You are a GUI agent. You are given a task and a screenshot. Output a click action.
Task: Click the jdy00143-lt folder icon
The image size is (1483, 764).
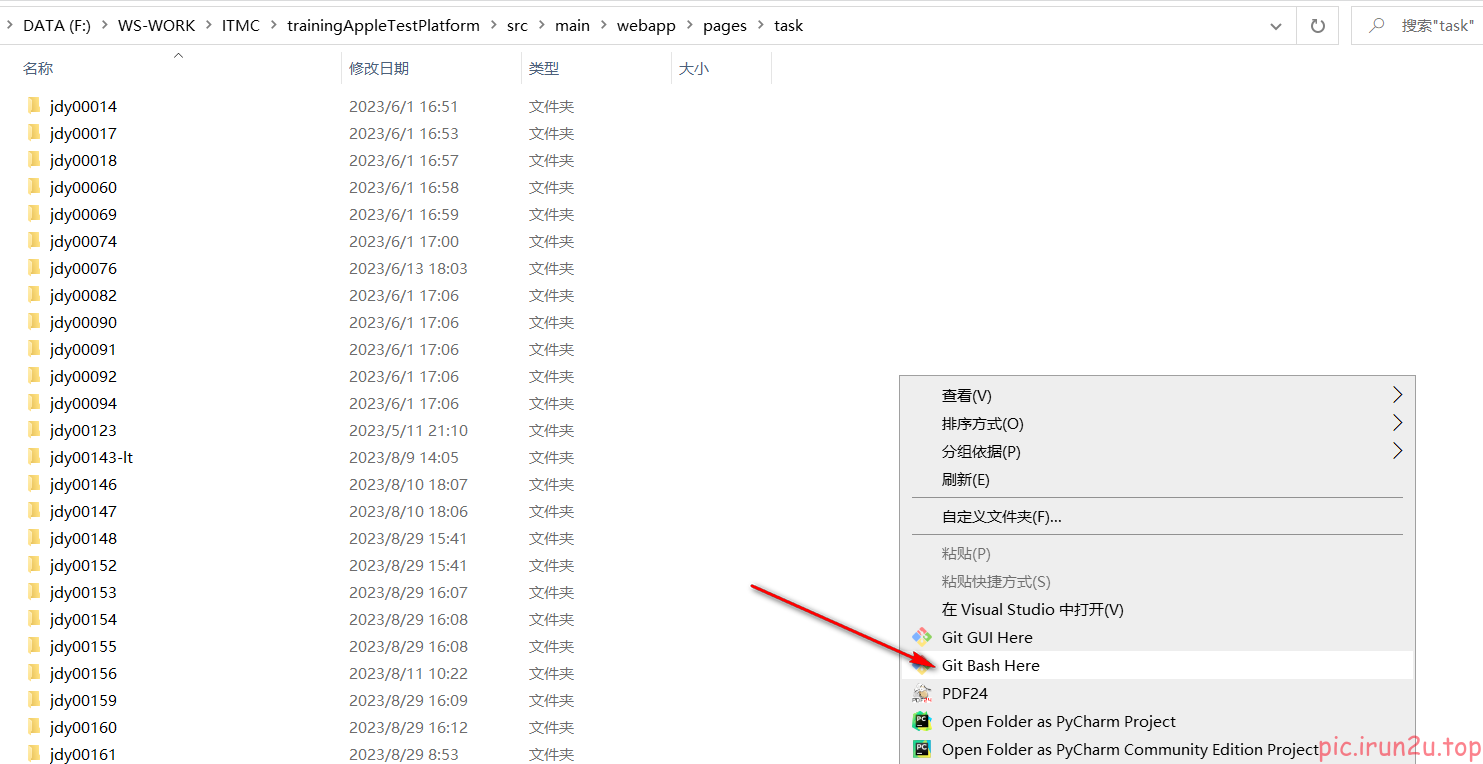(x=34, y=457)
